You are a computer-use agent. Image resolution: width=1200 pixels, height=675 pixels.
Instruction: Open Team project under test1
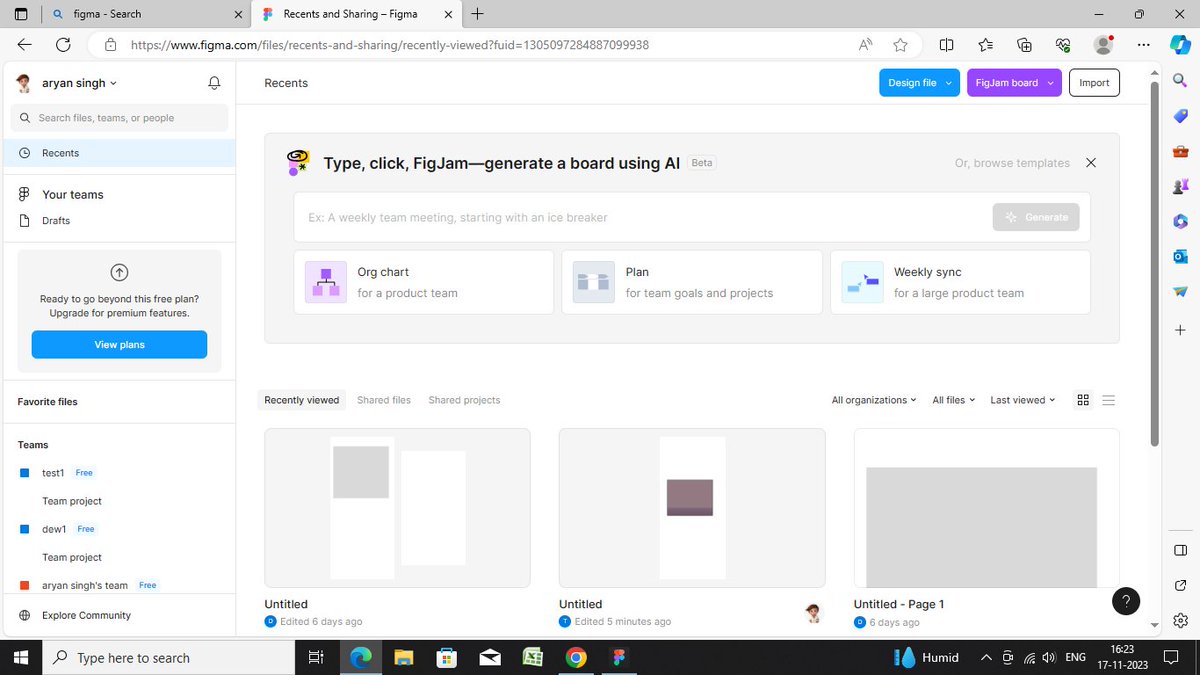[72, 501]
